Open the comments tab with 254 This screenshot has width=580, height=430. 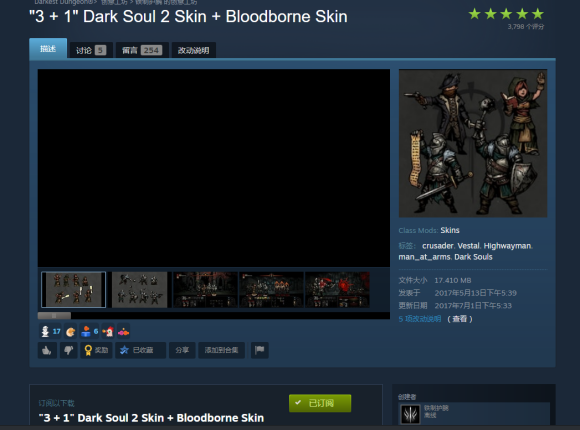(142, 50)
